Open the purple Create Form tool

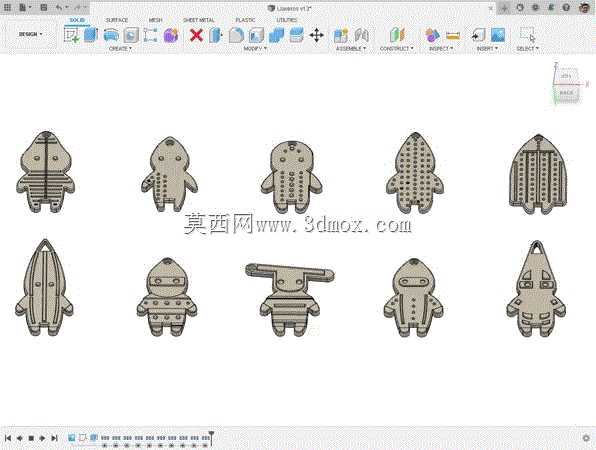tap(171, 35)
